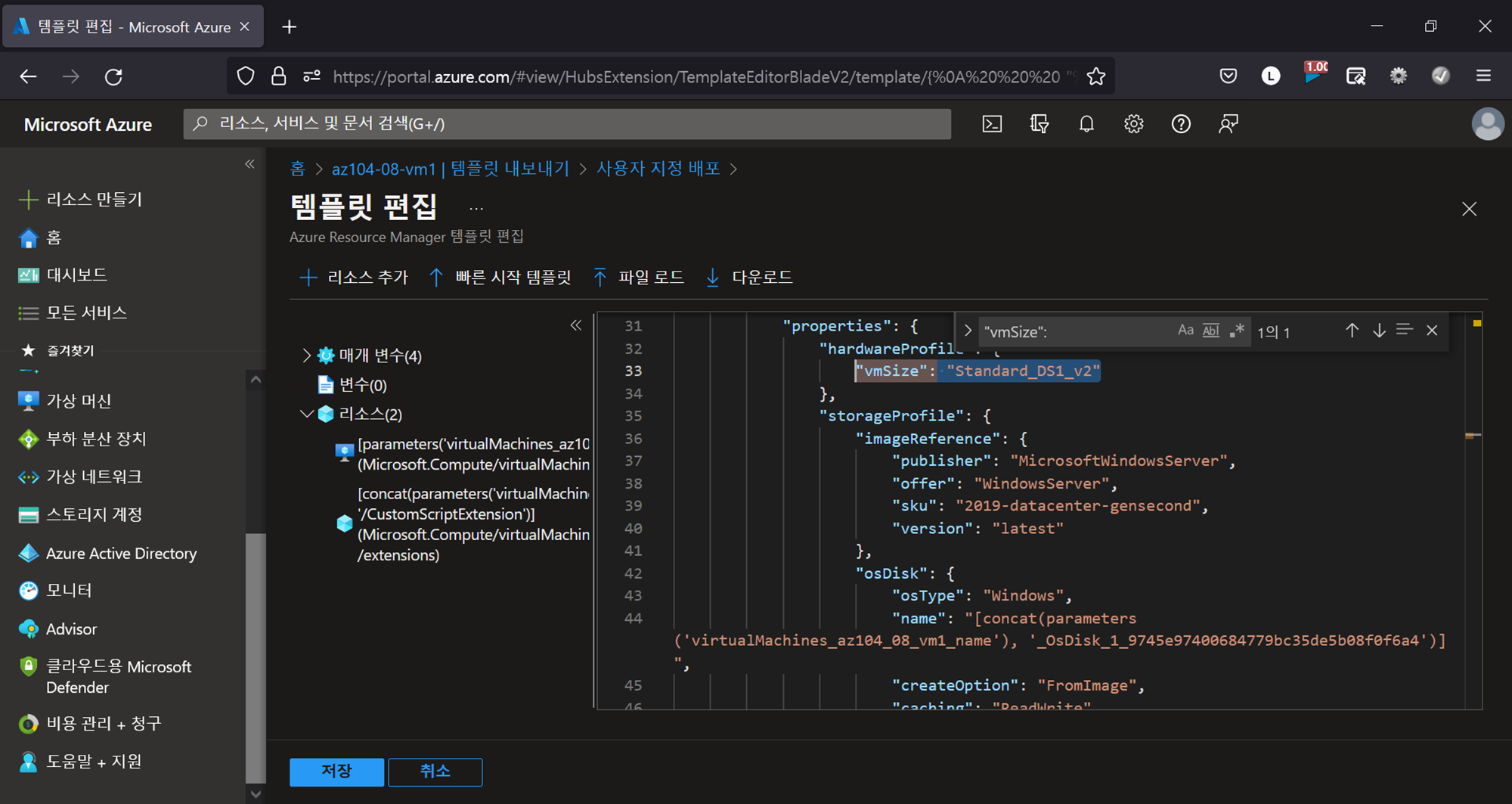Viewport: 1512px width, 804px height.
Task: Open the help question mark icon
Action: click(x=1181, y=124)
